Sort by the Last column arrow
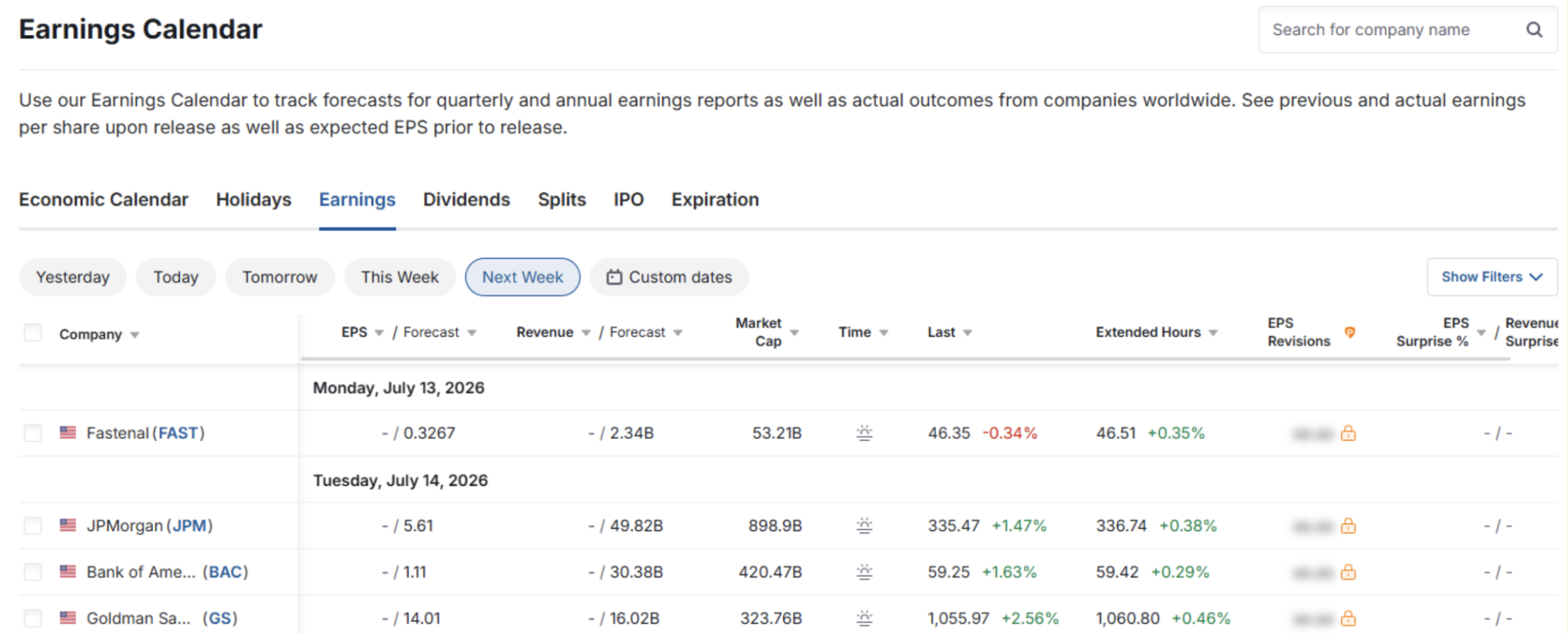 [x=968, y=333]
